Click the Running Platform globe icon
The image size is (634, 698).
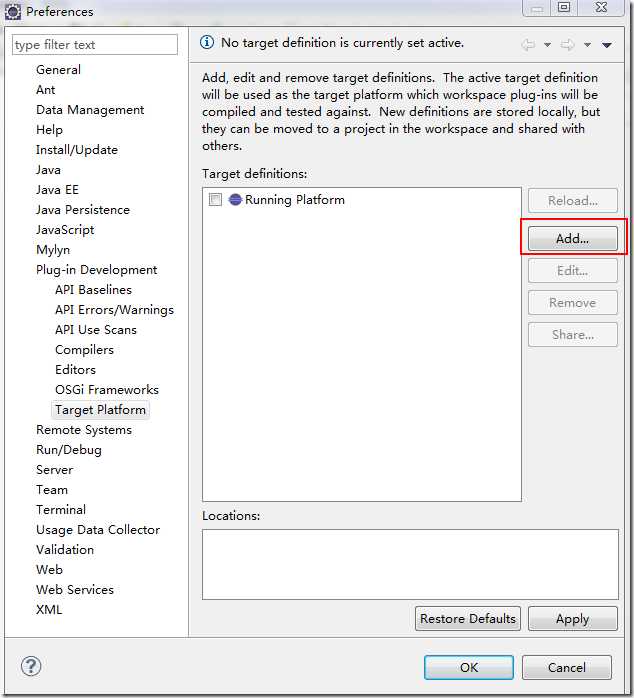point(235,199)
